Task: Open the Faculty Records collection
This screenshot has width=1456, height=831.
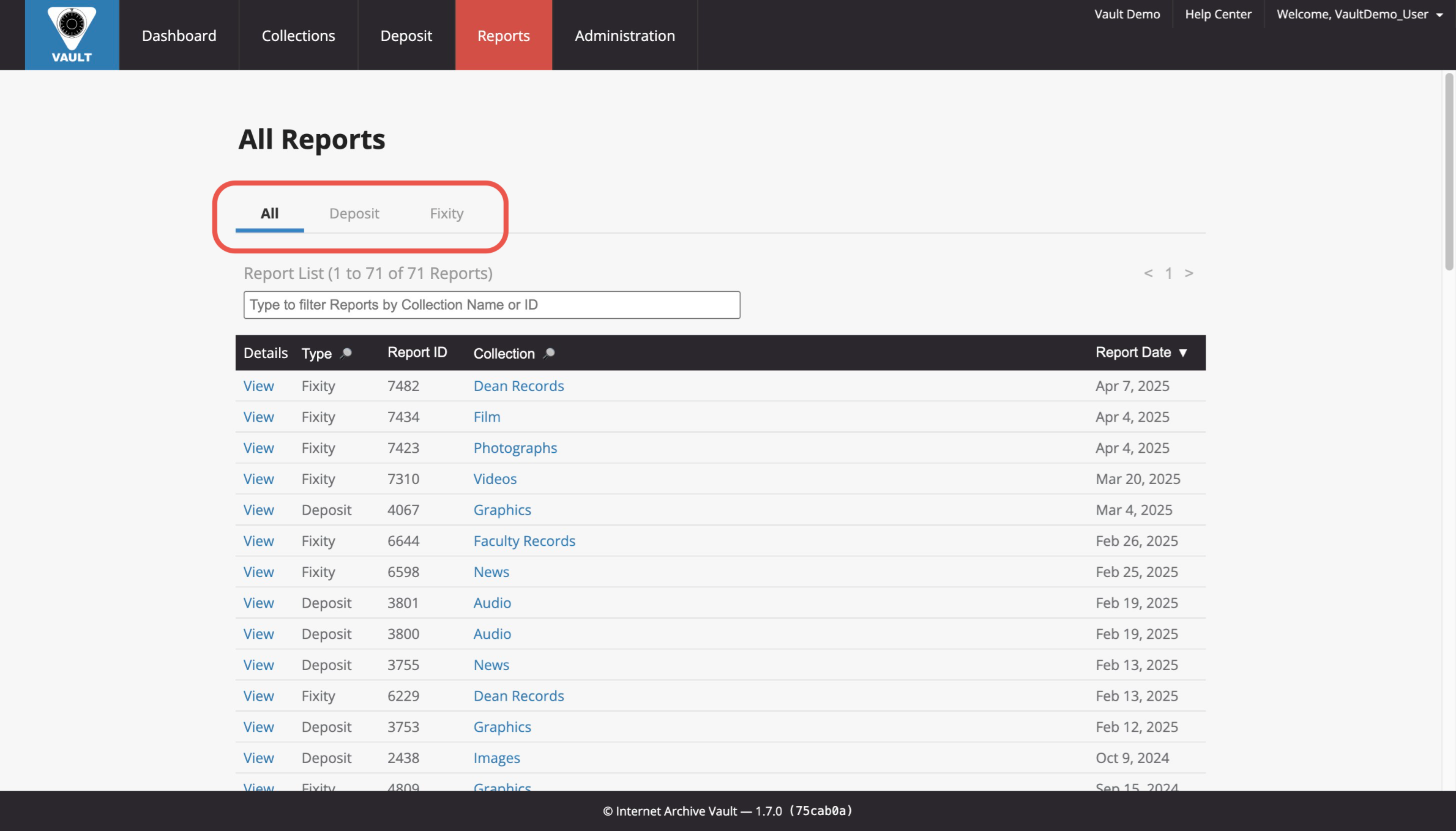Action: tap(524, 540)
